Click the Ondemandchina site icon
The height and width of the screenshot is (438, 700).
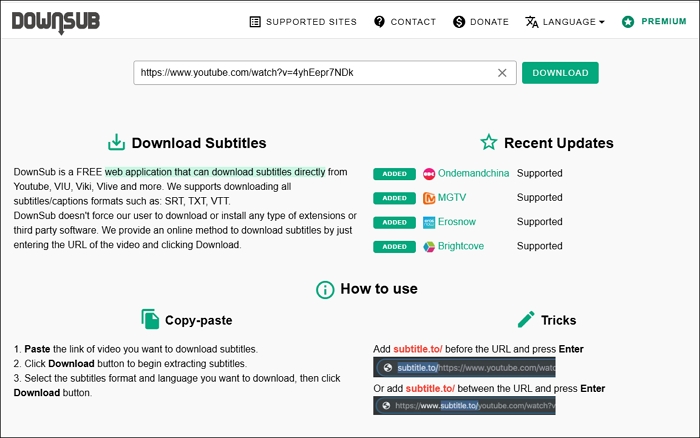429,174
